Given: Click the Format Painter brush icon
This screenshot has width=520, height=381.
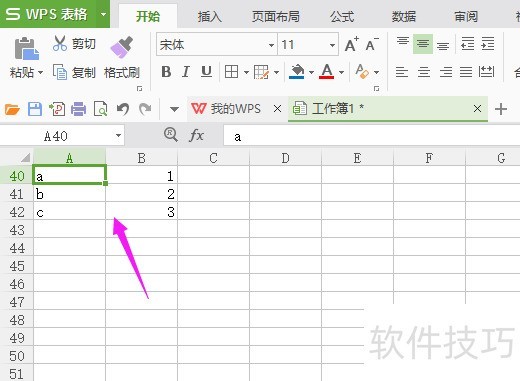Looking at the screenshot, I should [122, 47].
